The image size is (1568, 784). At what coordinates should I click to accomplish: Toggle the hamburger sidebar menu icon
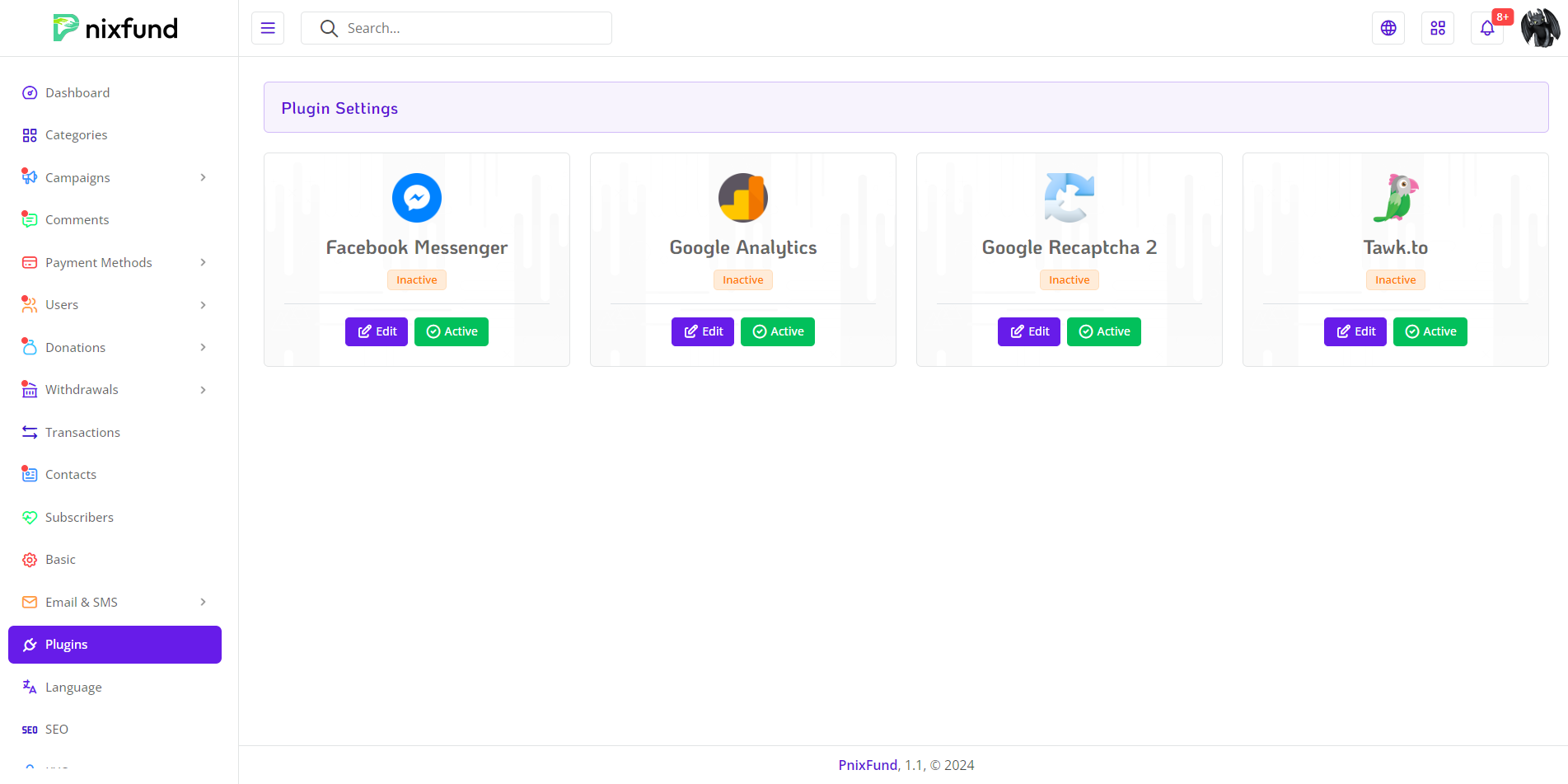pyautogui.click(x=268, y=28)
